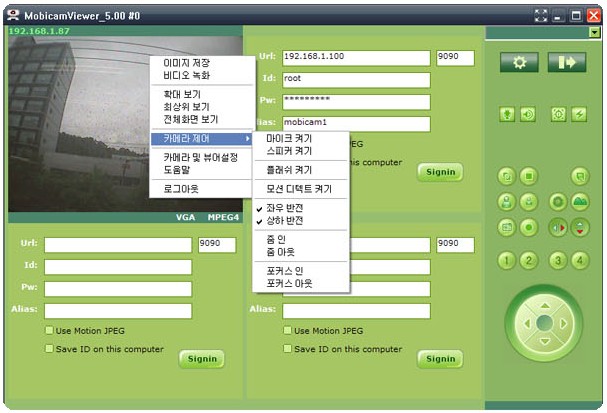Click the down arrow on the PTZ dial
The height and width of the screenshot is (413, 607).
[x=545, y=341]
